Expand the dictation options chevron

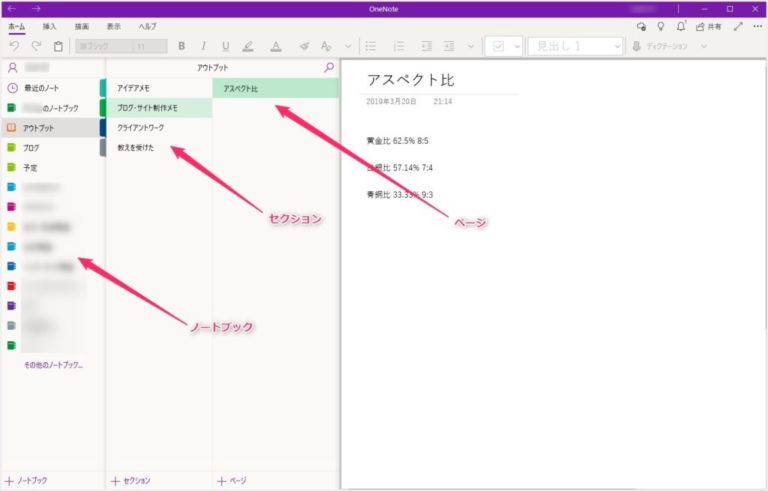pos(704,46)
